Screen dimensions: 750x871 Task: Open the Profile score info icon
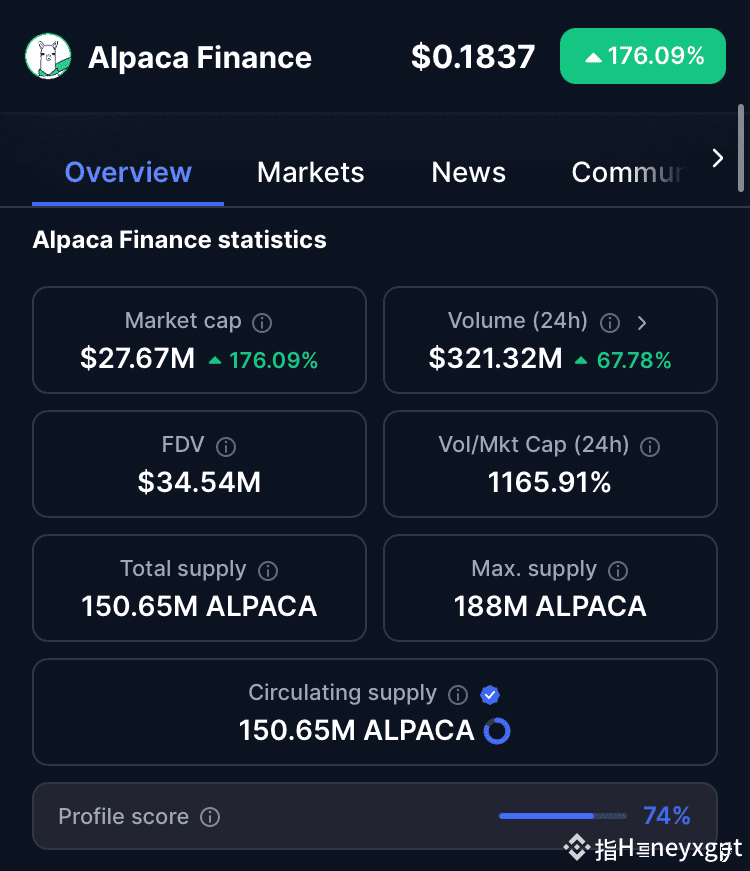coord(210,817)
